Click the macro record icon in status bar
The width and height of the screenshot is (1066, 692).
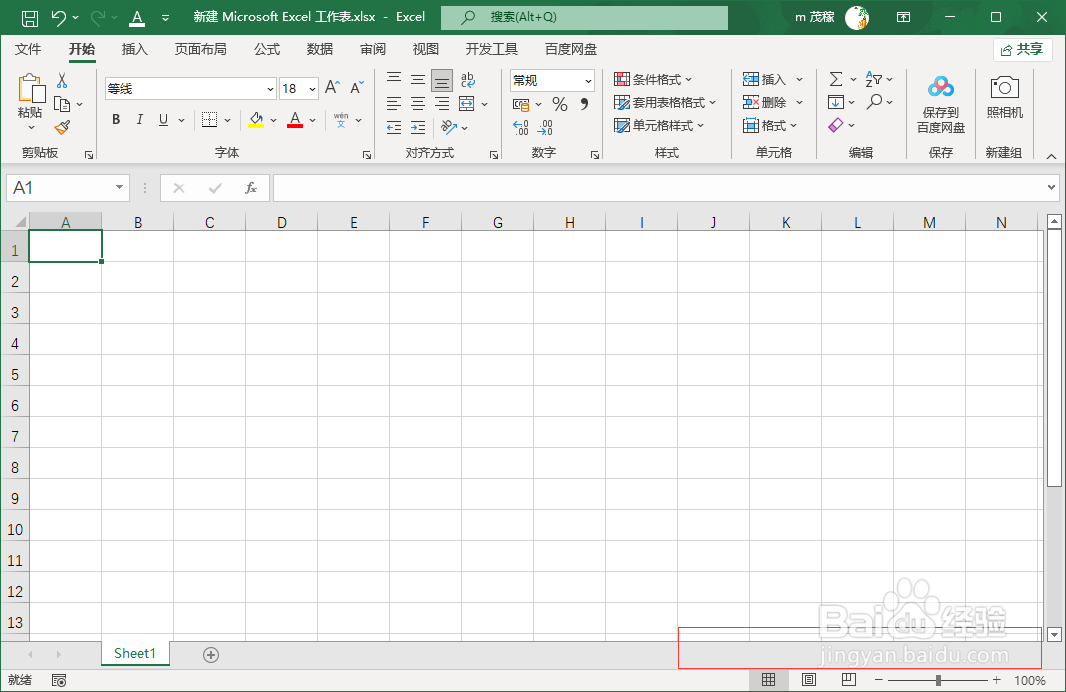(59, 680)
